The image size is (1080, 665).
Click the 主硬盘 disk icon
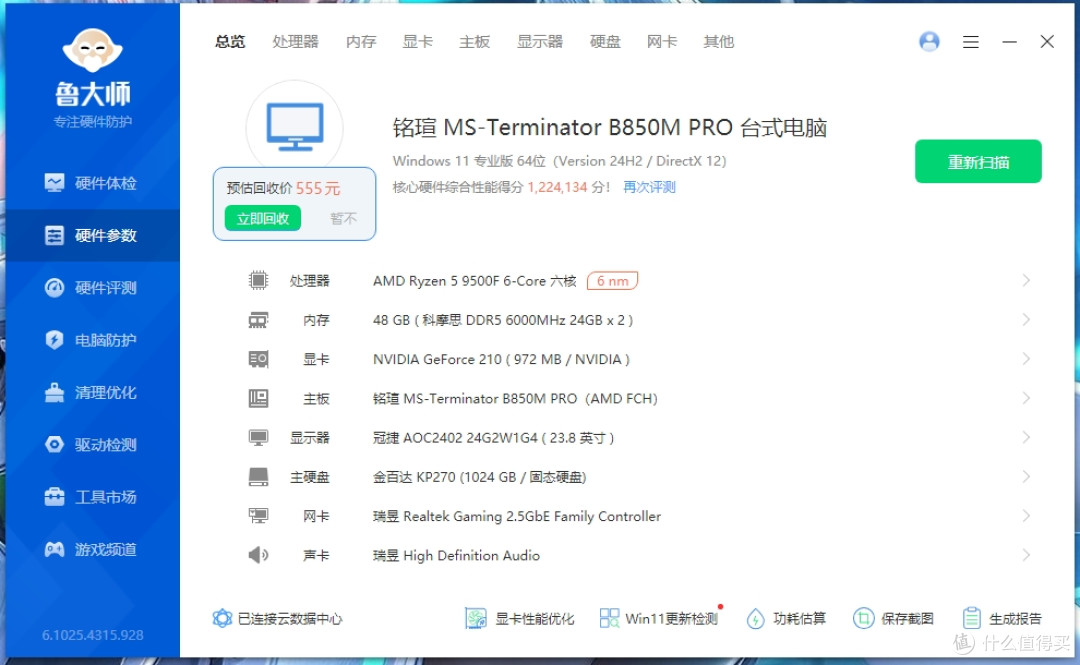tap(258, 477)
